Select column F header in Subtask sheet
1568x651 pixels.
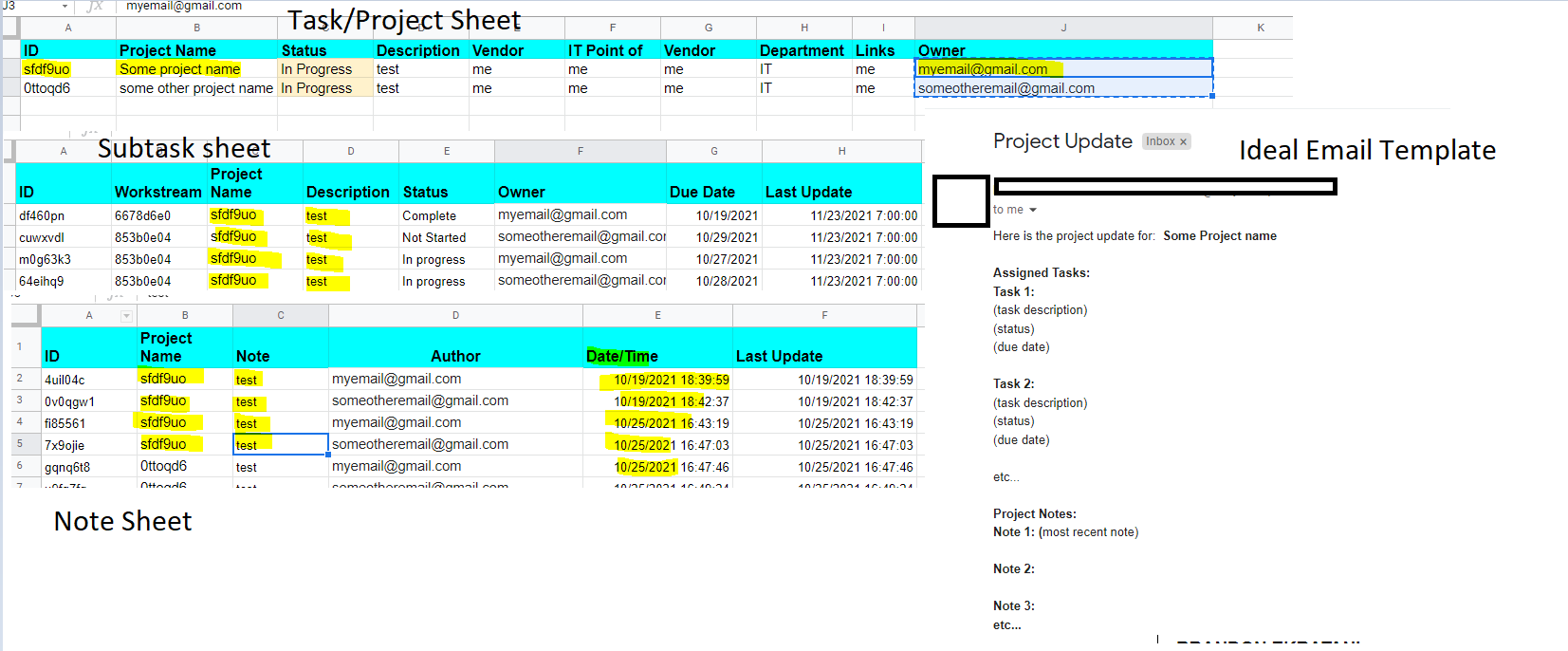coord(581,151)
